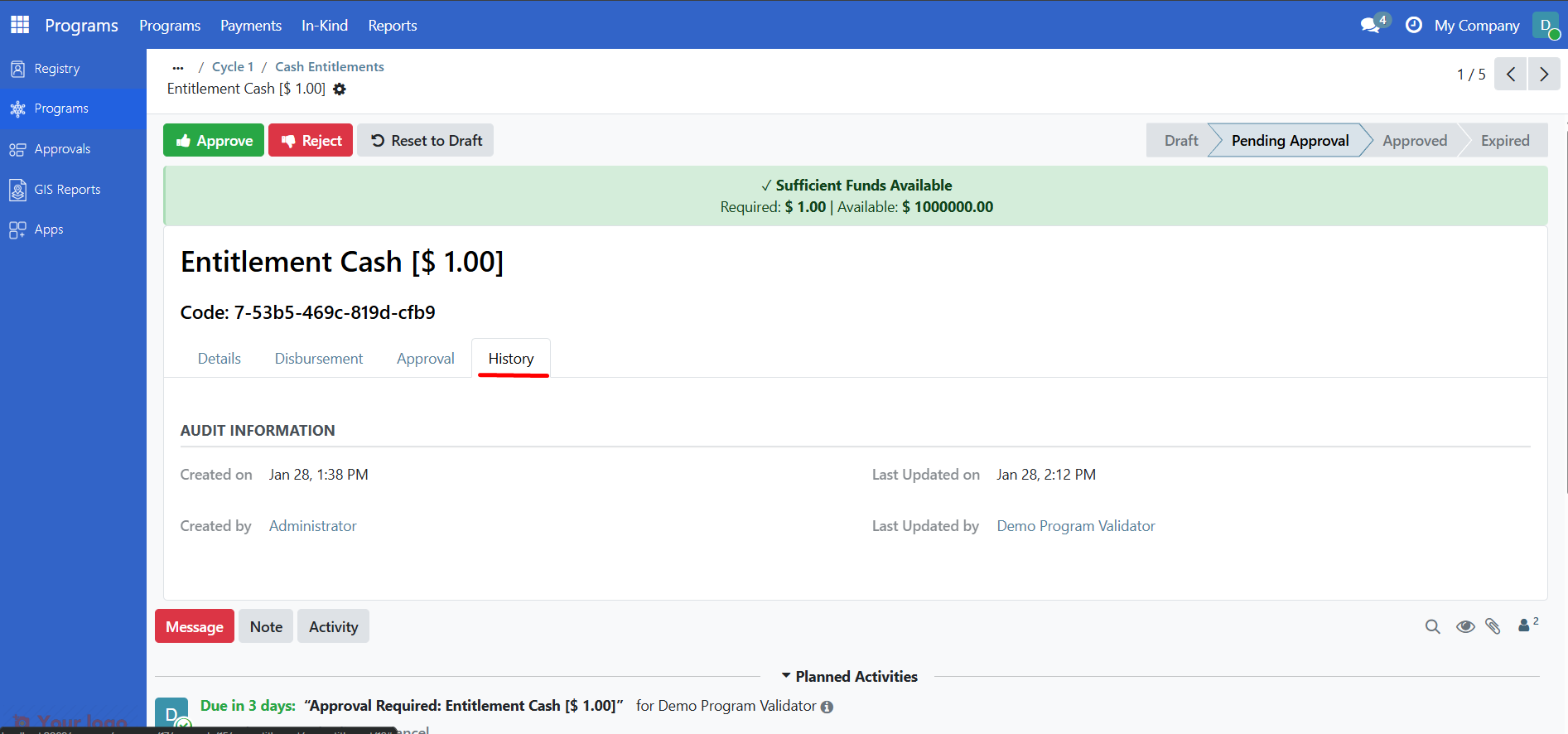Reject the entitlement
This screenshot has width=1568, height=734.
[x=311, y=141]
